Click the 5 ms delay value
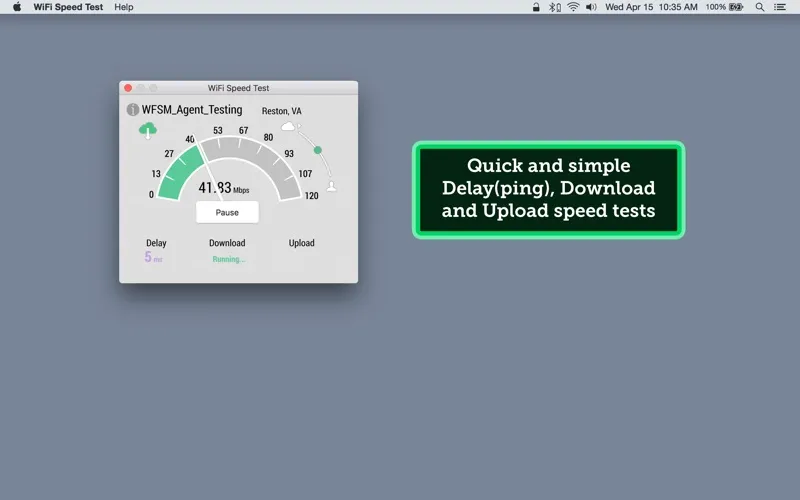The image size is (800, 500). click(153, 257)
